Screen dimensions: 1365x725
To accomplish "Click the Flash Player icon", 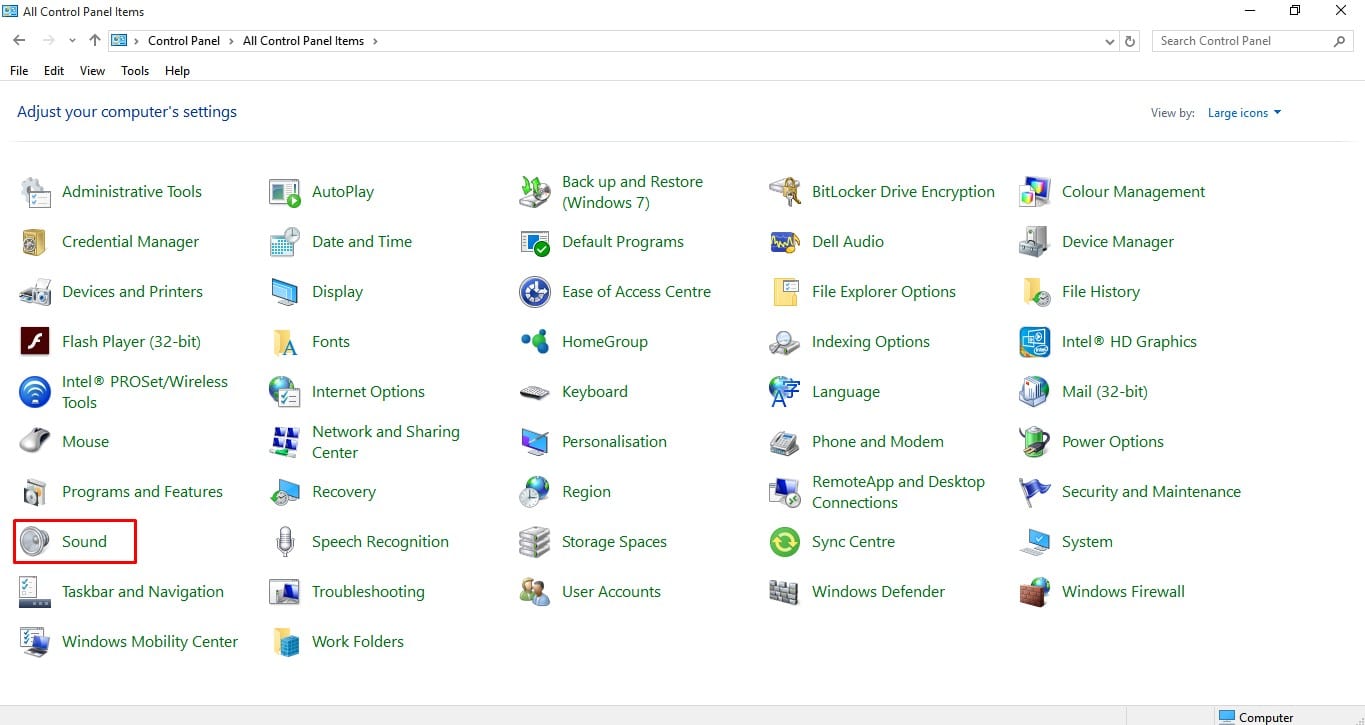I will click(x=35, y=342).
